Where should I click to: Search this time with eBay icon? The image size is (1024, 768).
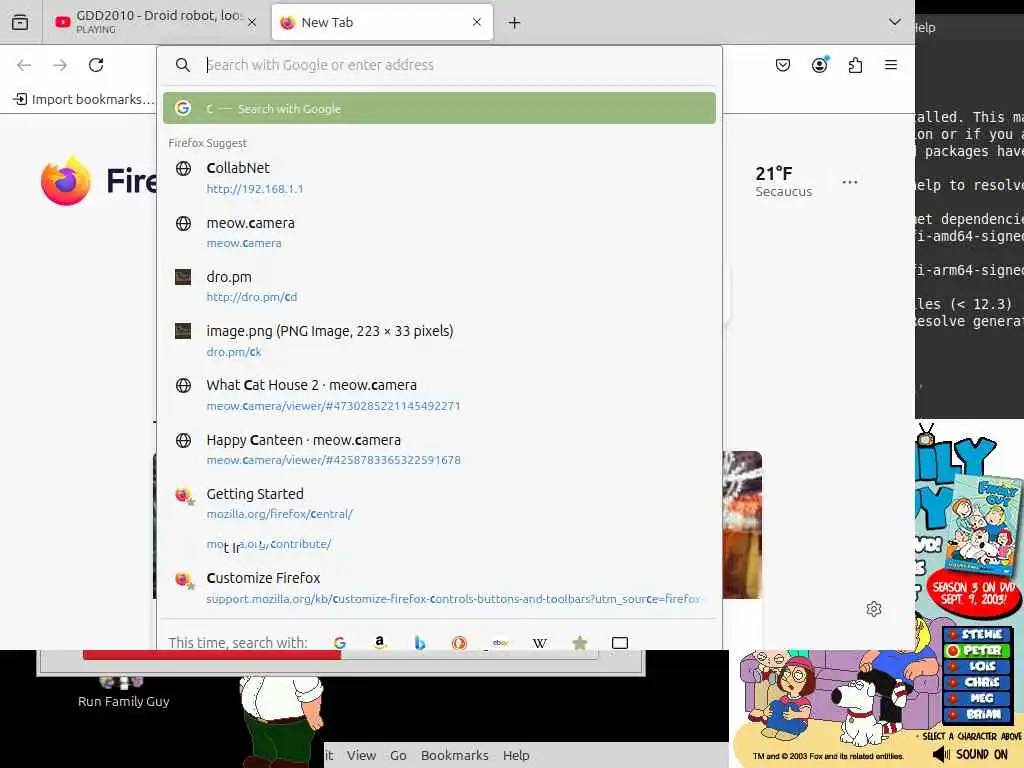[x=500, y=643]
